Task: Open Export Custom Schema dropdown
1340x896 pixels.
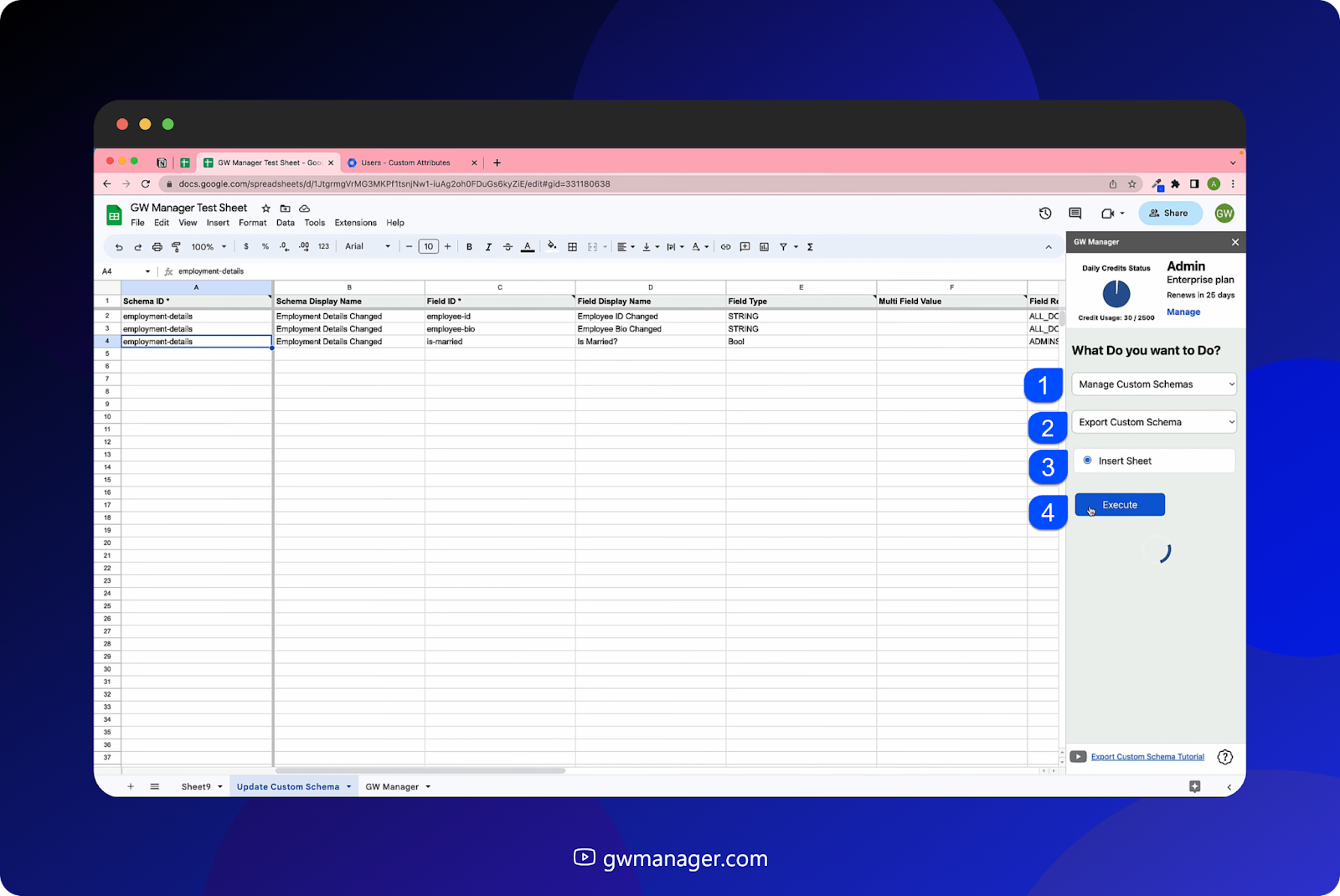Action: [1154, 422]
